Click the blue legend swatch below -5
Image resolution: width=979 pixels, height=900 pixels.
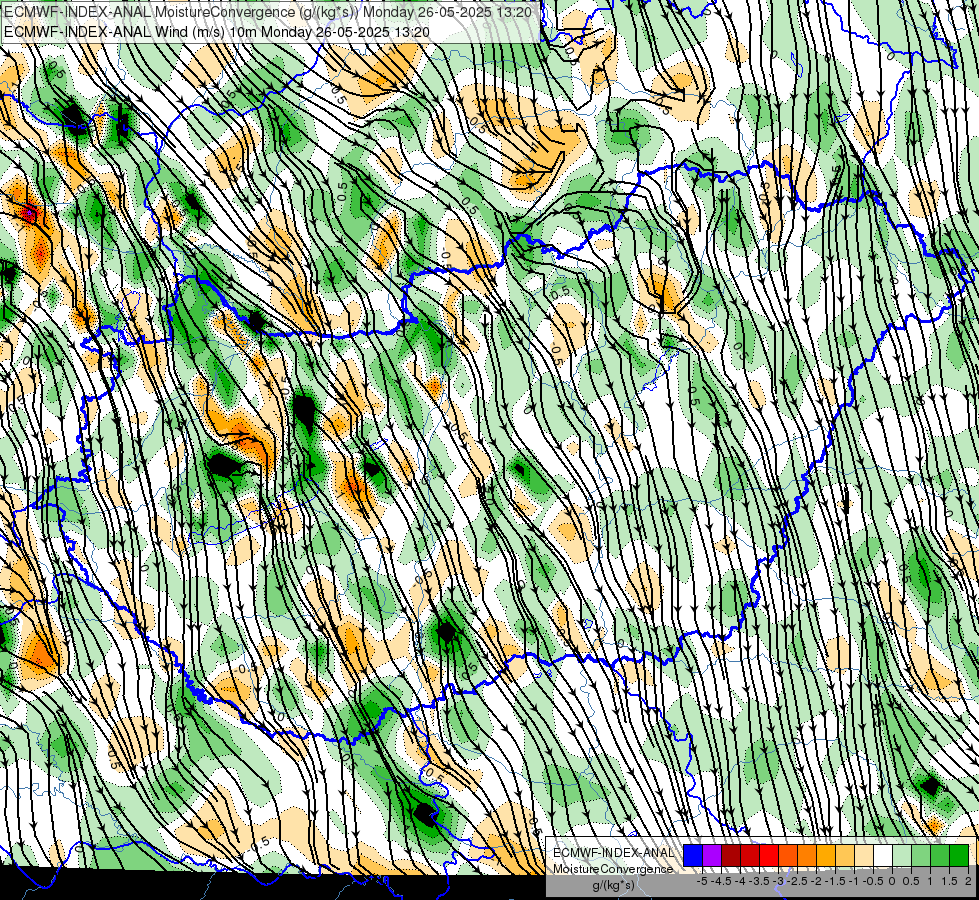(x=693, y=856)
